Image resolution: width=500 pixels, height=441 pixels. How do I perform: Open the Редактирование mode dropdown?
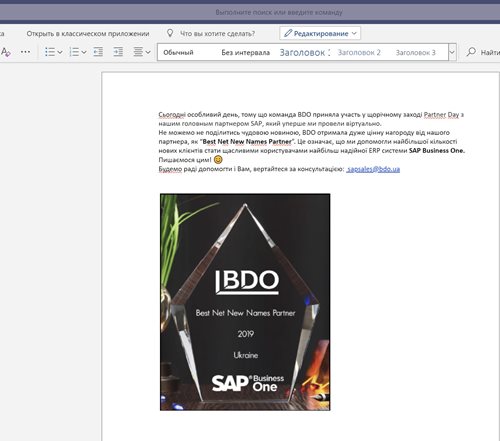coord(320,33)
